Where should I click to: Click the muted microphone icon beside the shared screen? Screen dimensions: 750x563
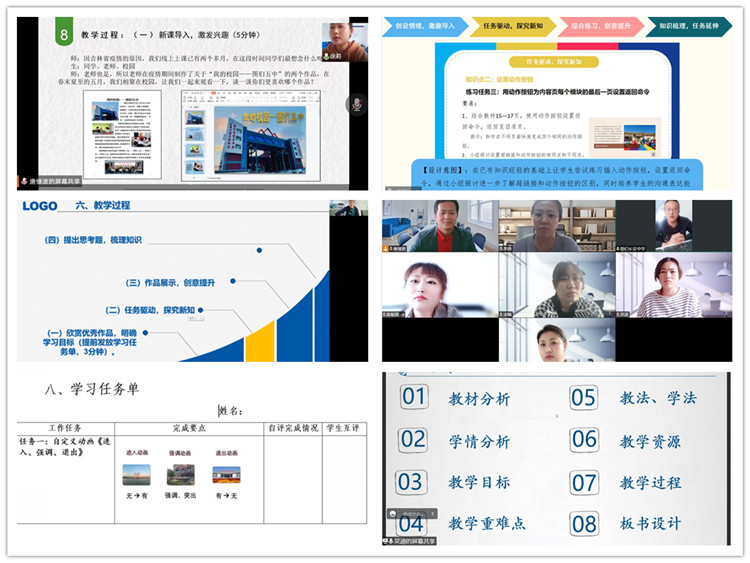point(356,104)
